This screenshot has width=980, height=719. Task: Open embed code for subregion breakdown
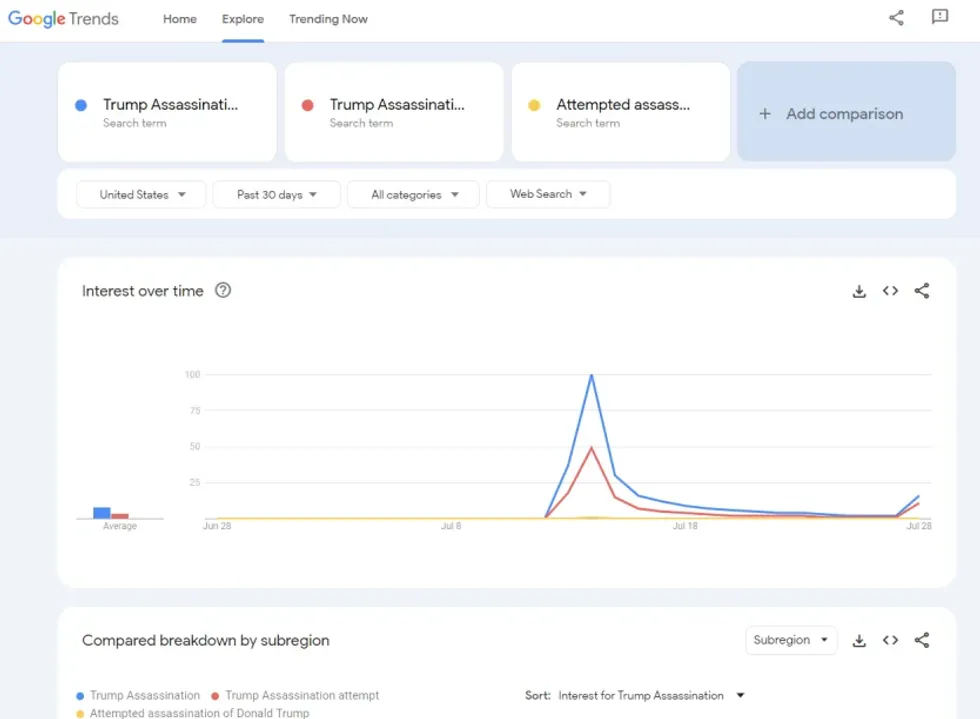890,640
